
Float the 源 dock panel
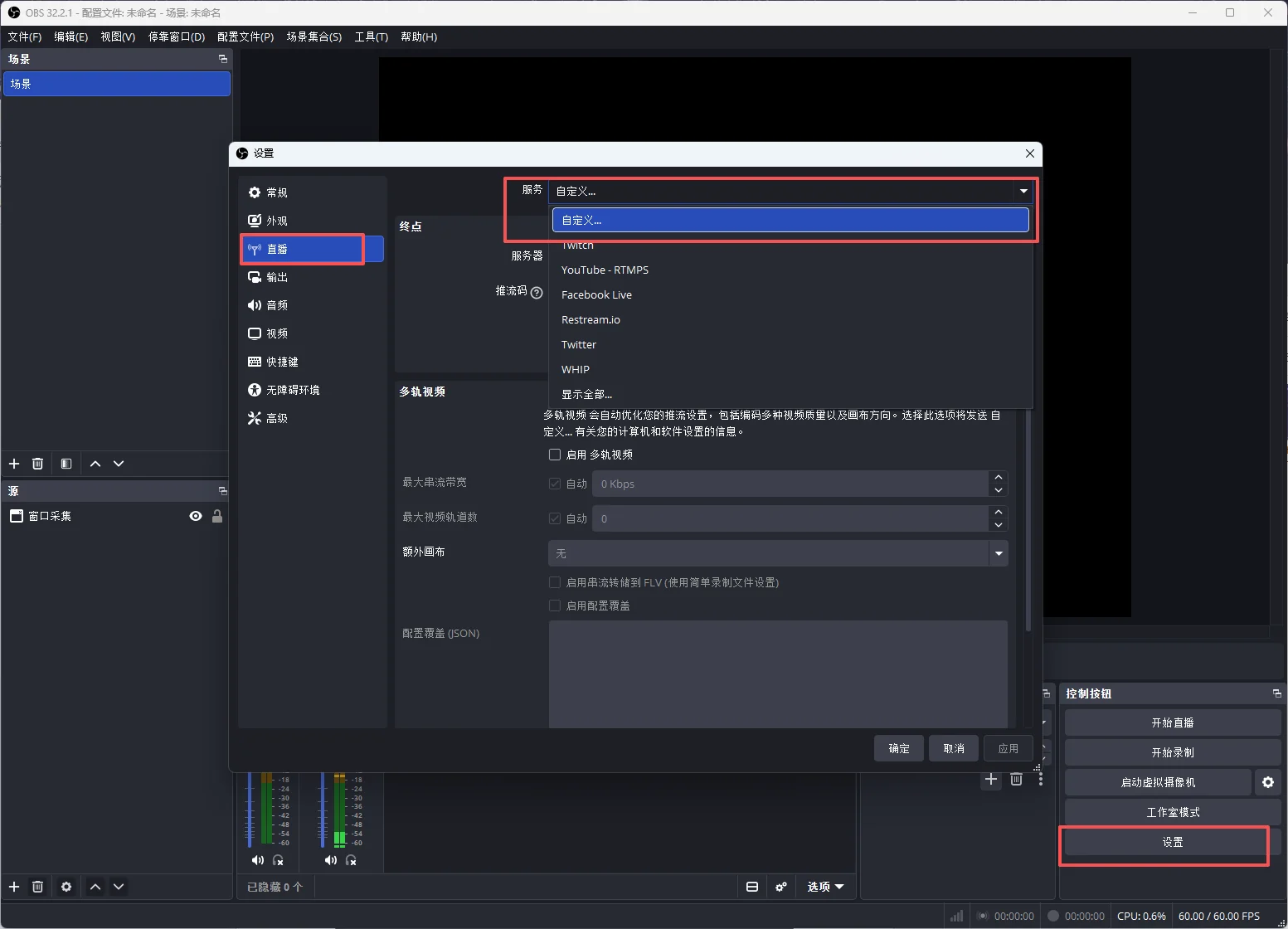[222, 491]
